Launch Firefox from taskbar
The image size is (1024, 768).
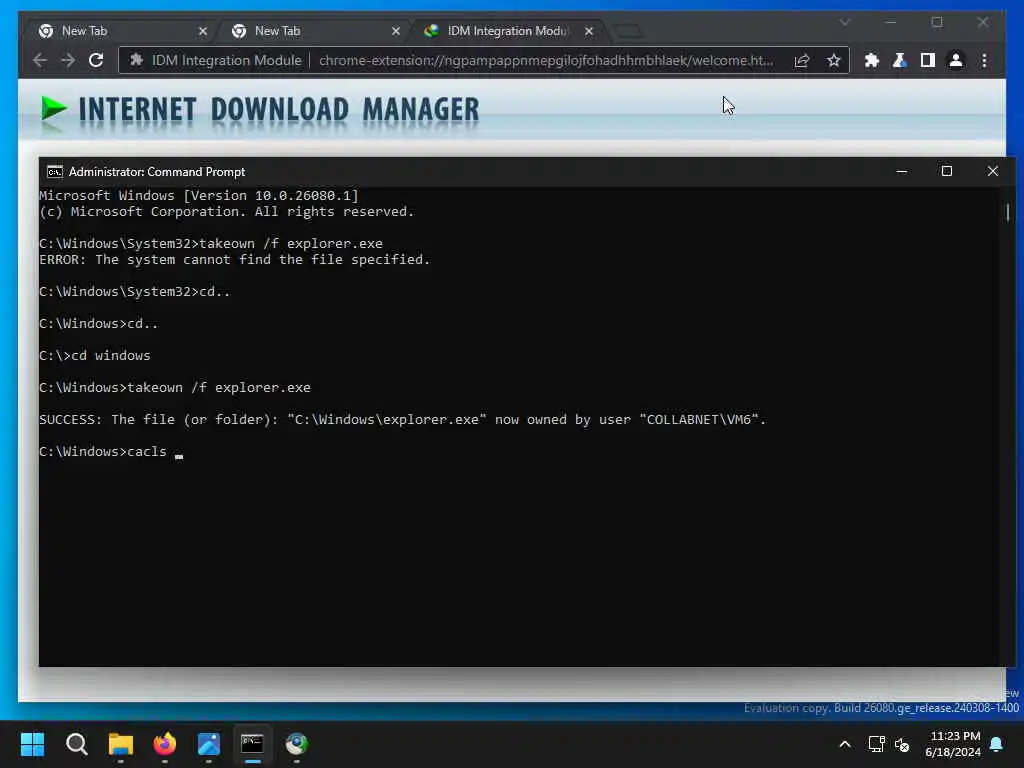[165, 744]
